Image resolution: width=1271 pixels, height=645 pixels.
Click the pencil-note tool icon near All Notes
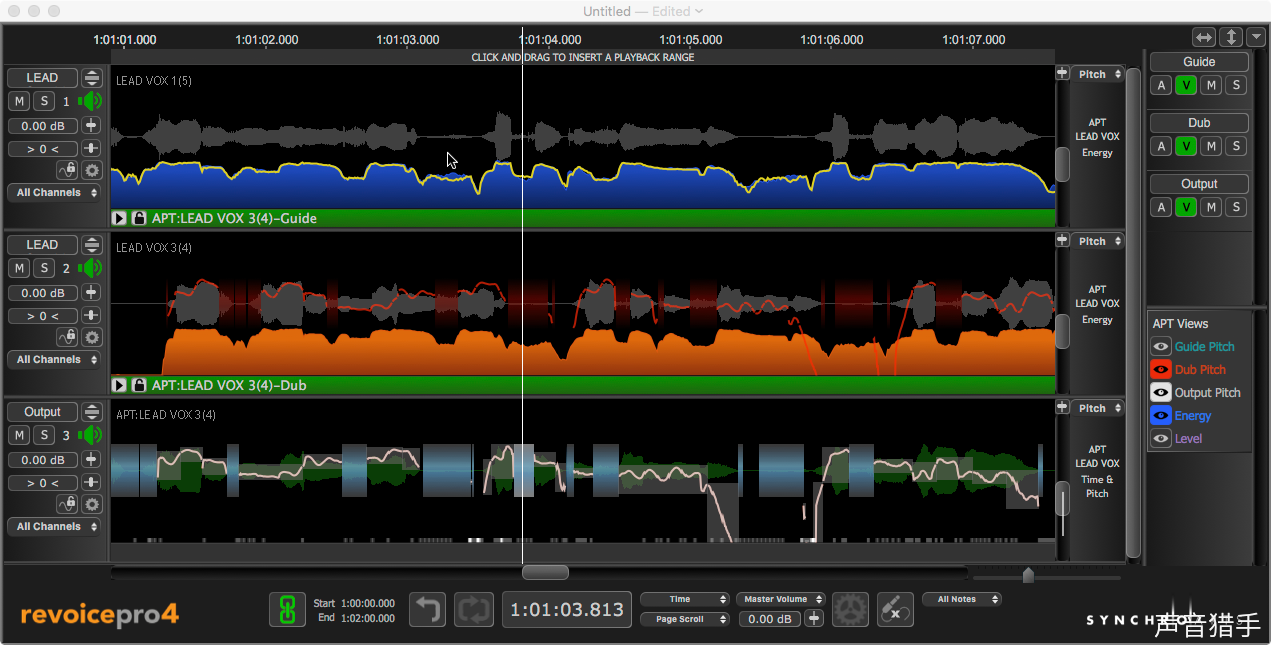[x=895, y=609]
